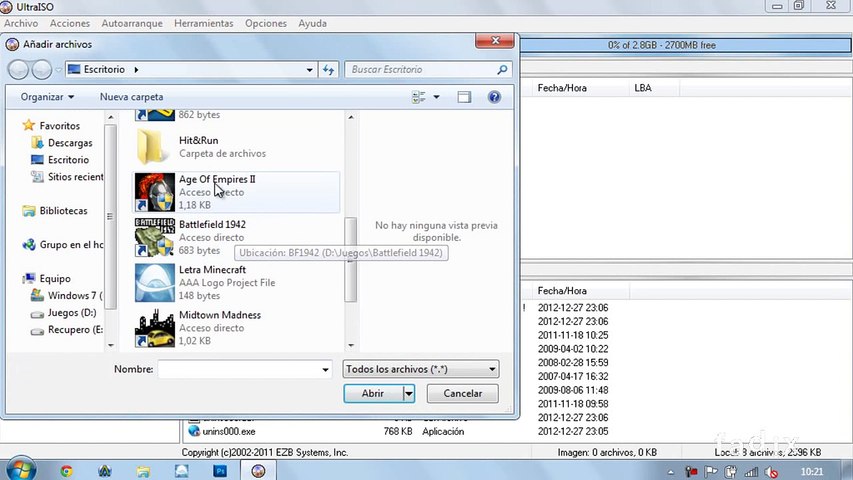The height and width of the screenshot is (480, 853).
Task: Close the Añadir archivos dialog
Action: click(x=495, y=41)
